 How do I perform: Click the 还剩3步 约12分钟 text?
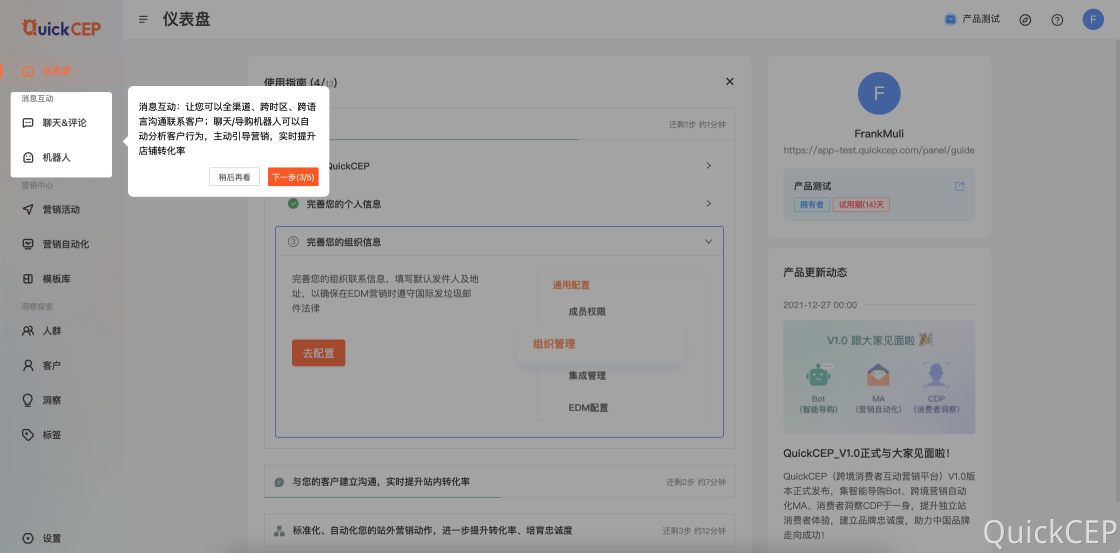694,531
